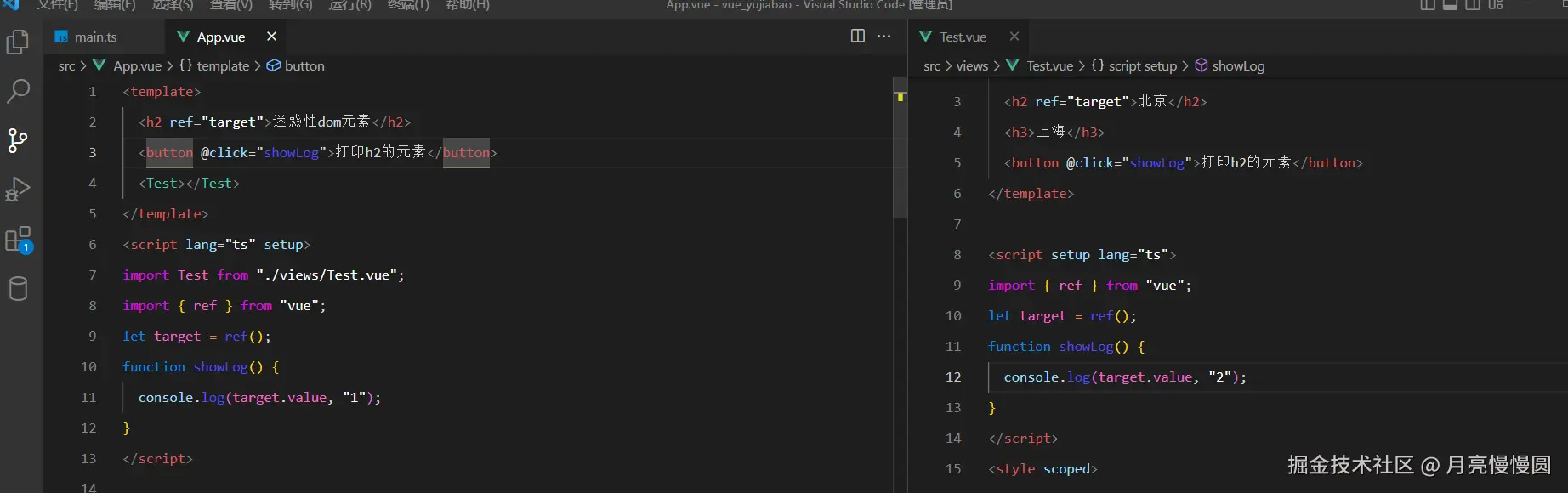Expand the button breadcrumb dropdown
Viewport: 1568px width, 493px height.
coord(304,65)
